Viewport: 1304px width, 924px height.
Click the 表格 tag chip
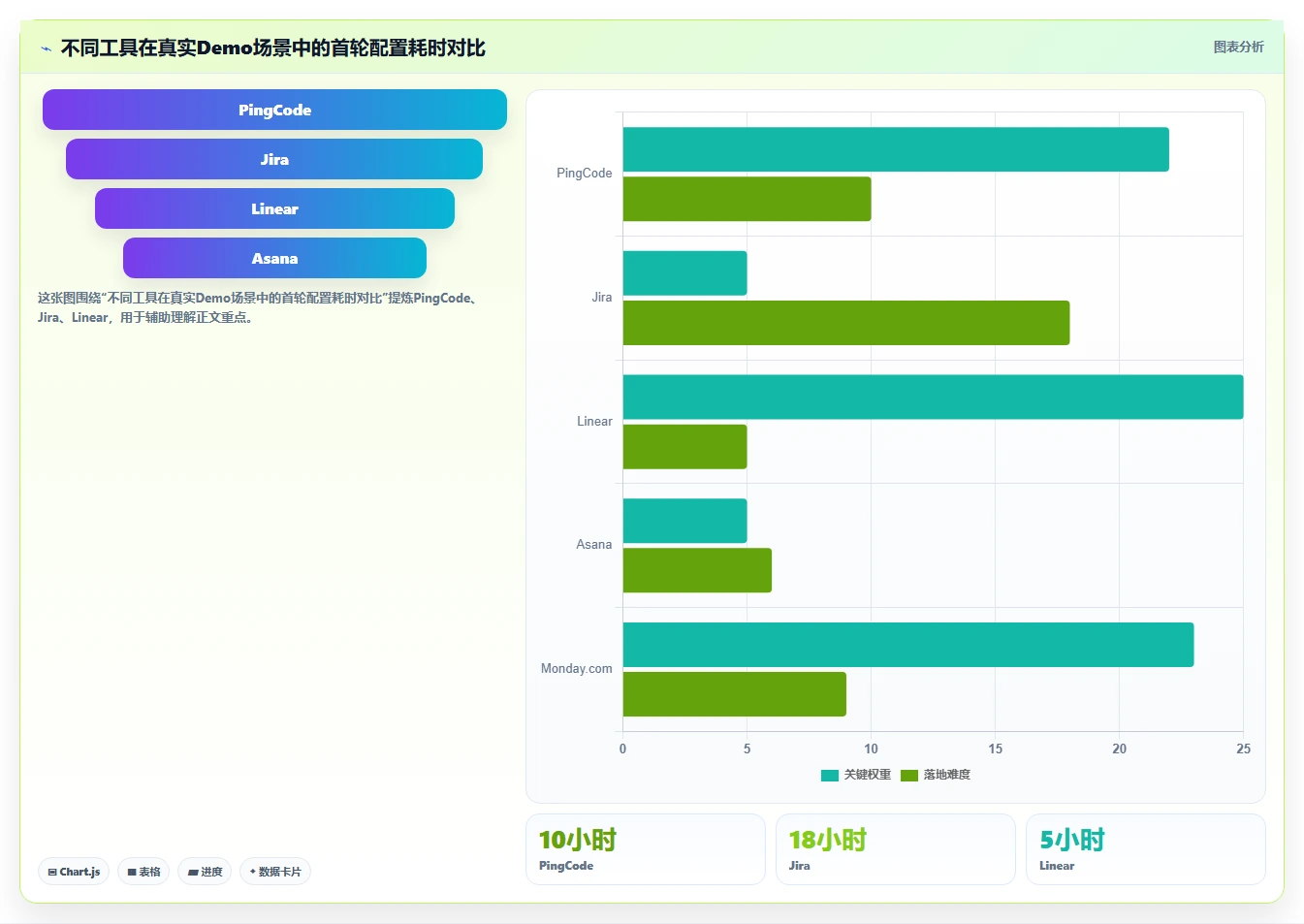tap(143, 872)
